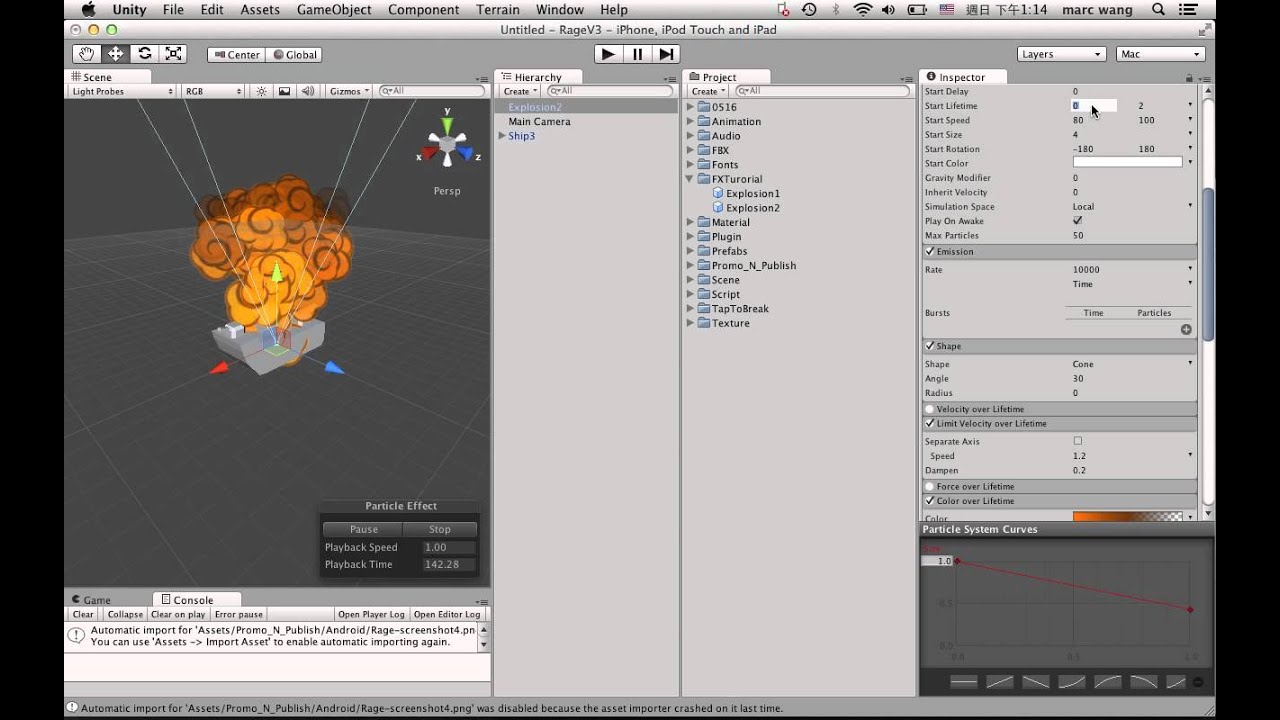Click the scene orientation gizmo cube
Viewport: 1280px width, 720px height.
pyautogui.click(x=447, y=146)
